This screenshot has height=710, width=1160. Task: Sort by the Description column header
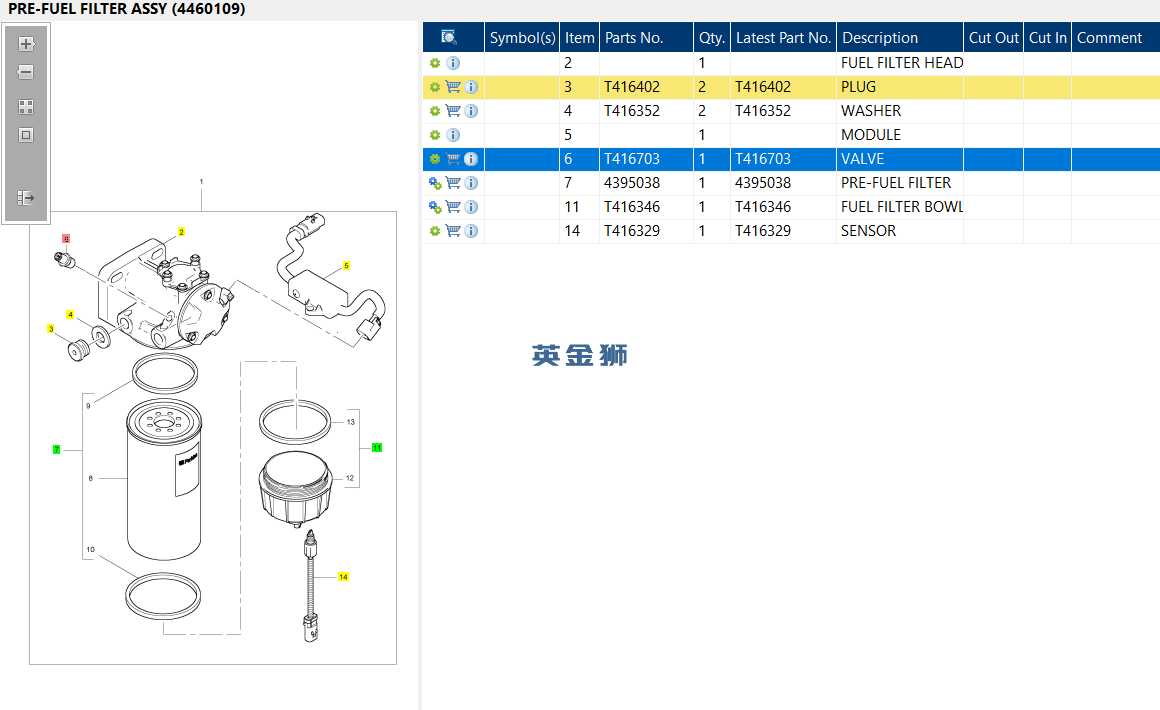click(900, 37)
